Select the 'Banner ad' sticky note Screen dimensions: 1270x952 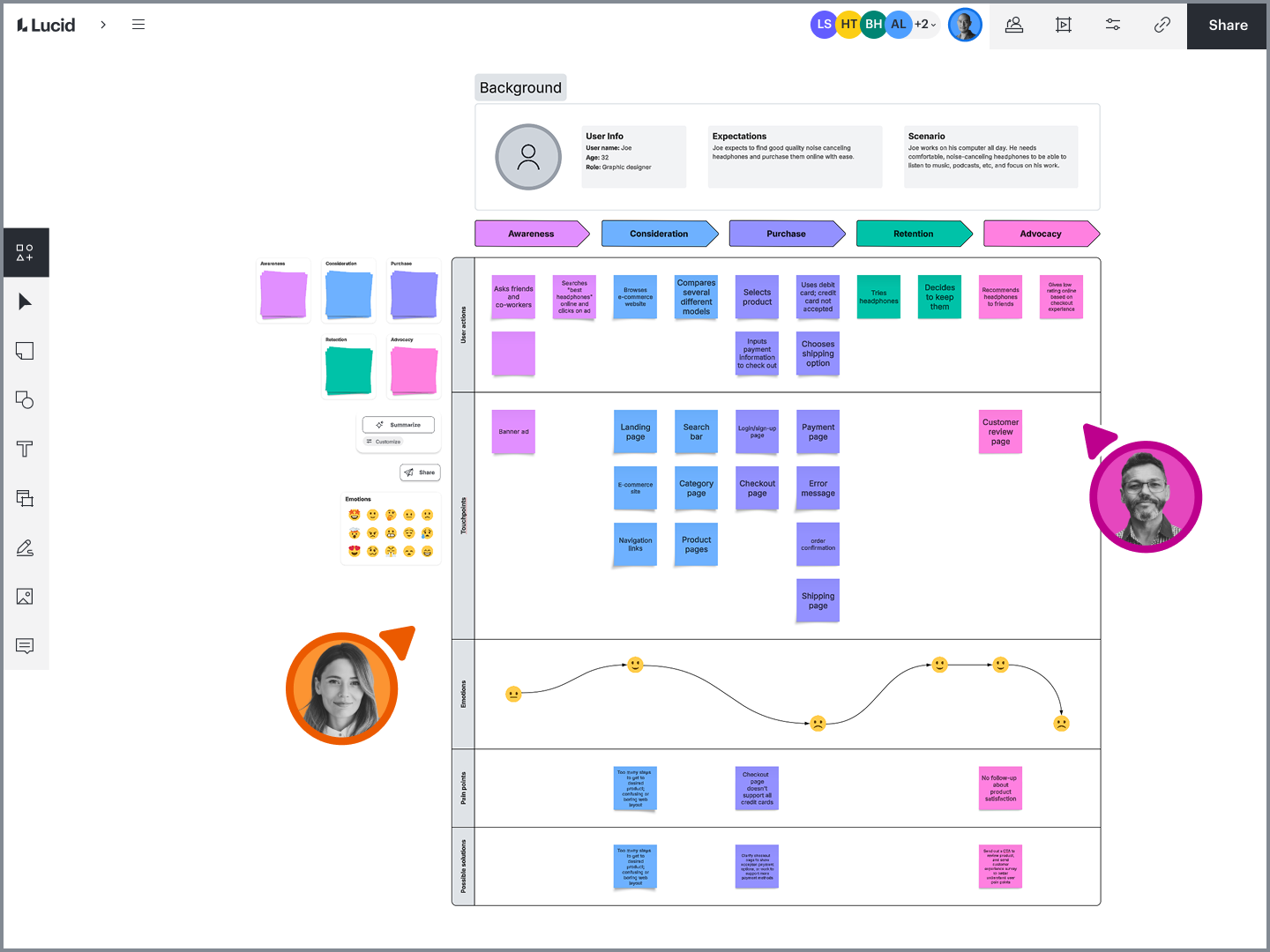513,432
